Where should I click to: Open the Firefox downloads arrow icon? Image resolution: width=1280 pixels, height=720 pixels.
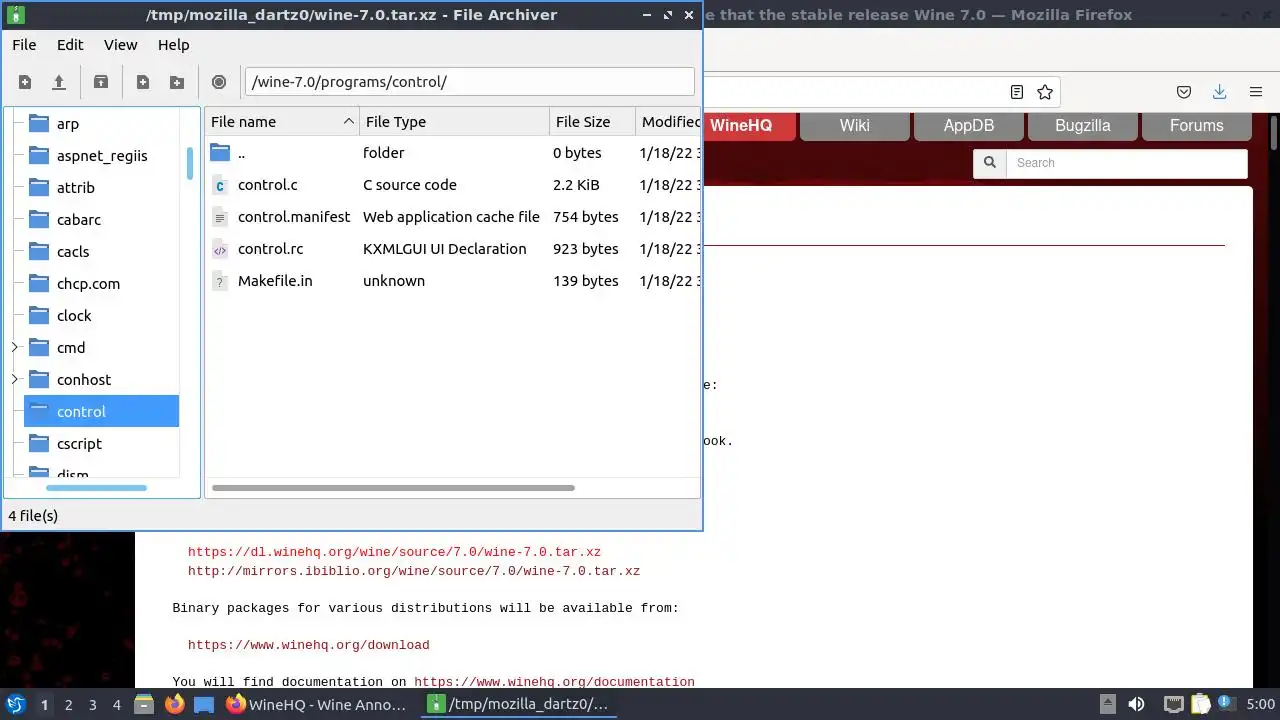[1220, 92]
